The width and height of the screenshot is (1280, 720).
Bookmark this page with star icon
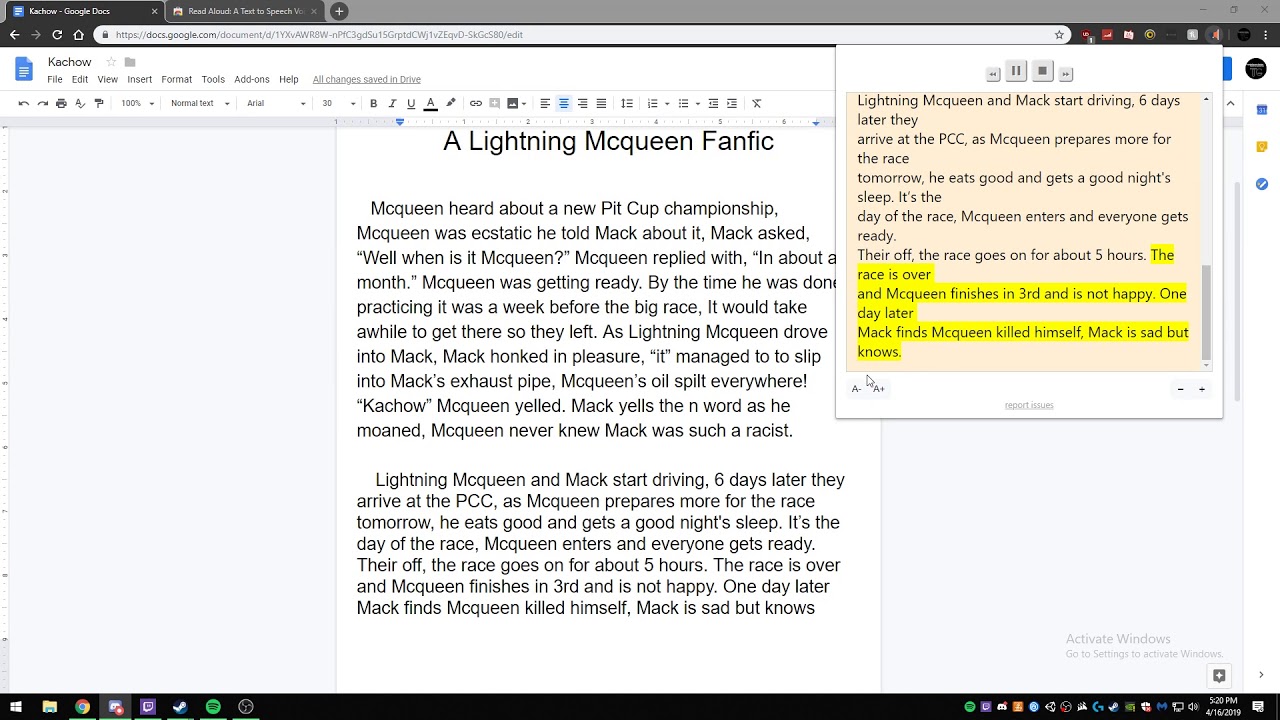[1059, 34]
